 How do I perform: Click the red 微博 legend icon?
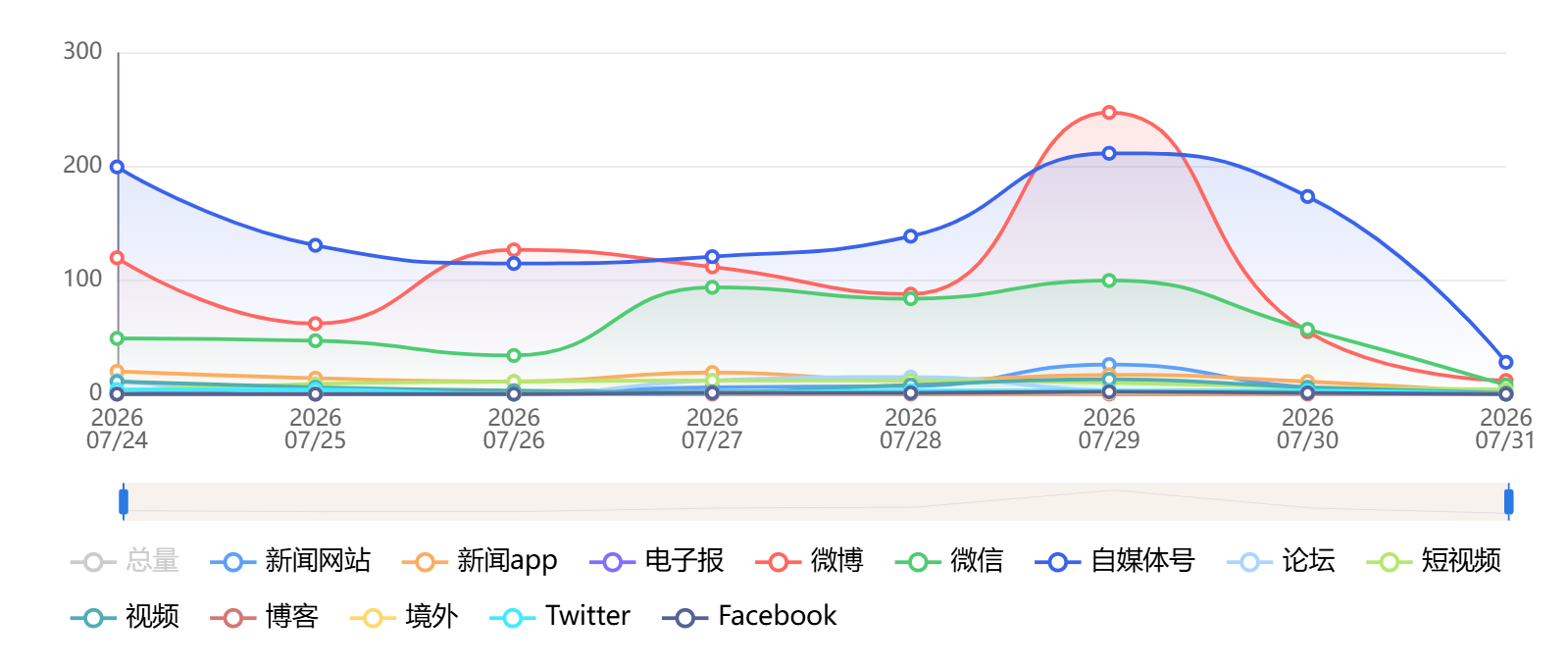779,562
